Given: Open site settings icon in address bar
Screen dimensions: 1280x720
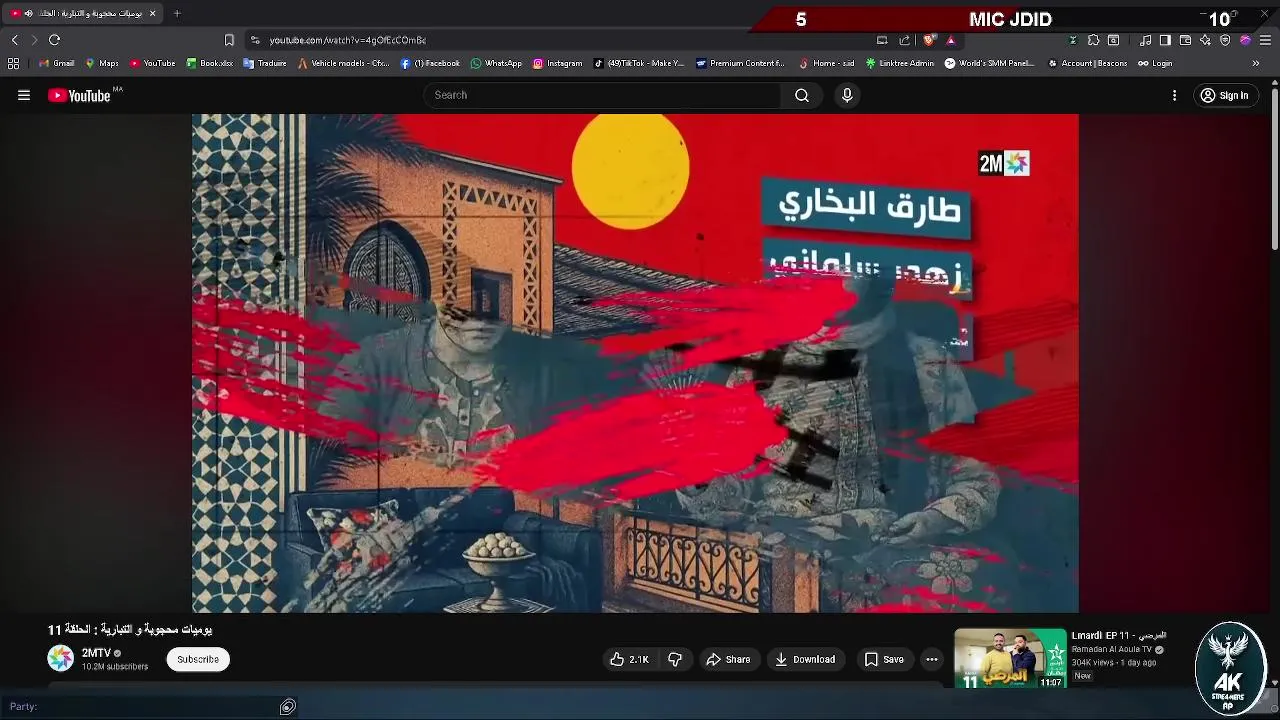Looking at the screenshot, I should [x=255, y=40].
